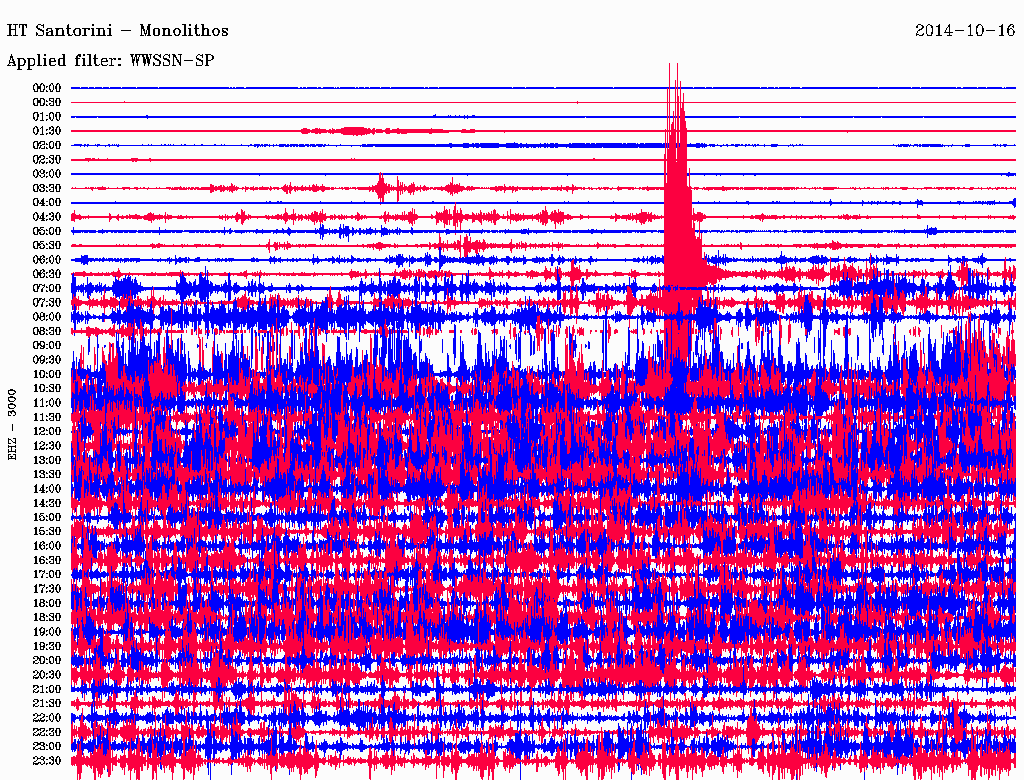Click the '07:30' time label
The width and height of the screenshot is (1024, 780).
click(47, 302)
